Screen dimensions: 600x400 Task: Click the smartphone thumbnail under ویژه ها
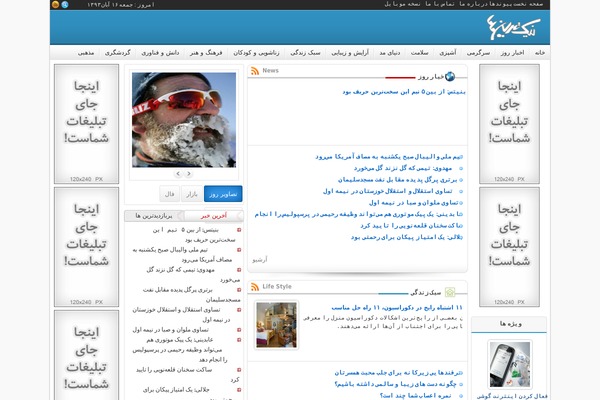pos(510,364)
